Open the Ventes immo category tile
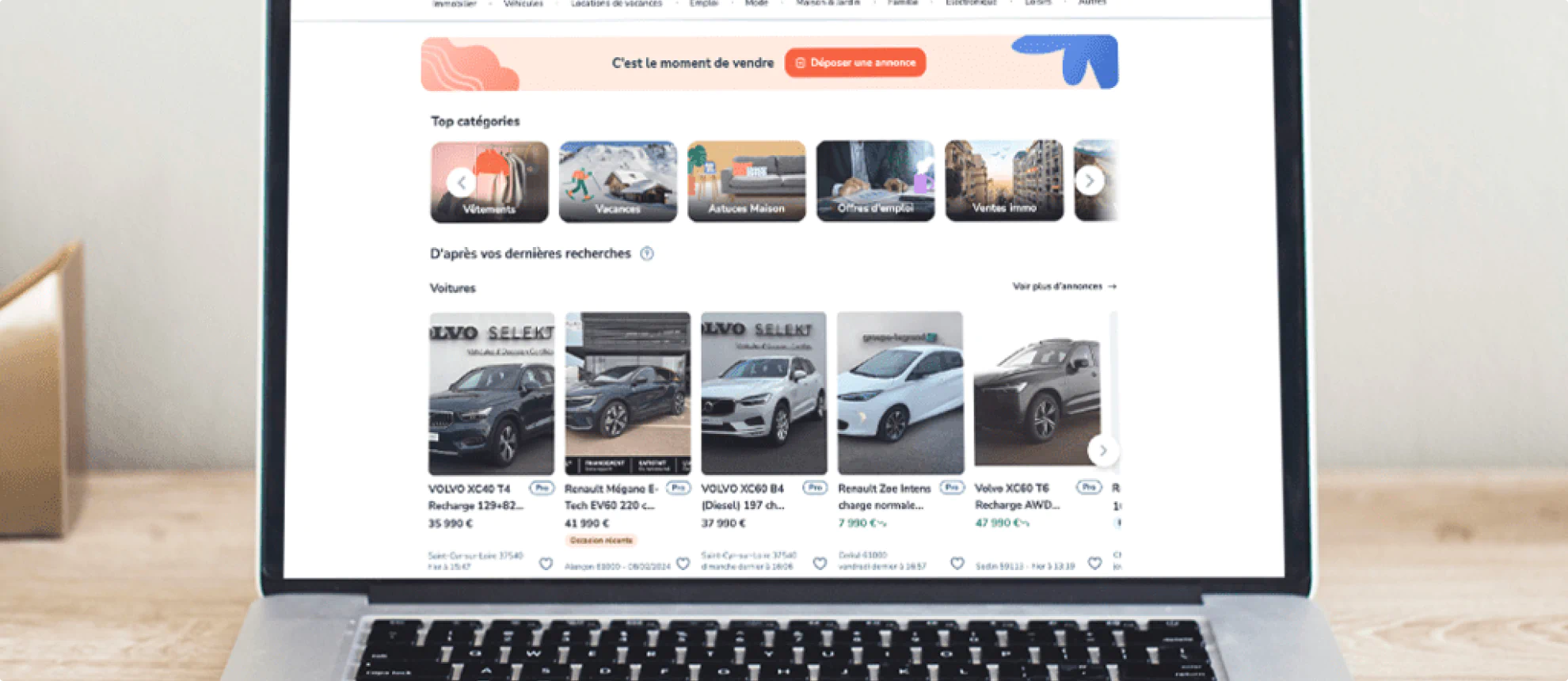The width and height of the screenshot is (1568, 681). point(1004,181)
